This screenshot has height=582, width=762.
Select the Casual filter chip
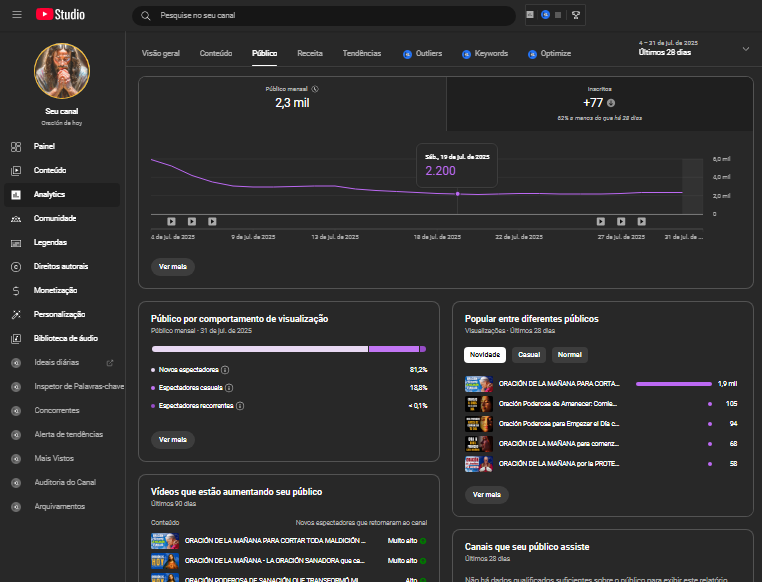529,355
